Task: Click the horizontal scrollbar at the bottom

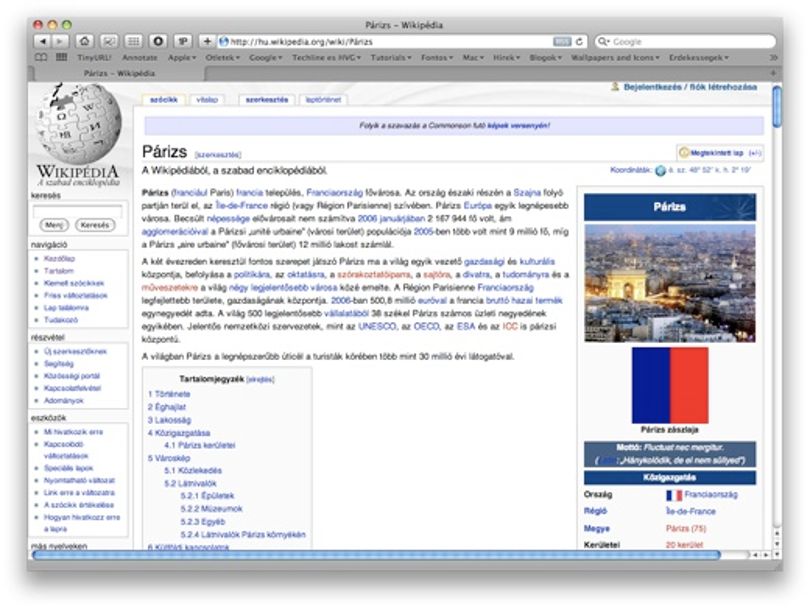Action: point(376,555)
